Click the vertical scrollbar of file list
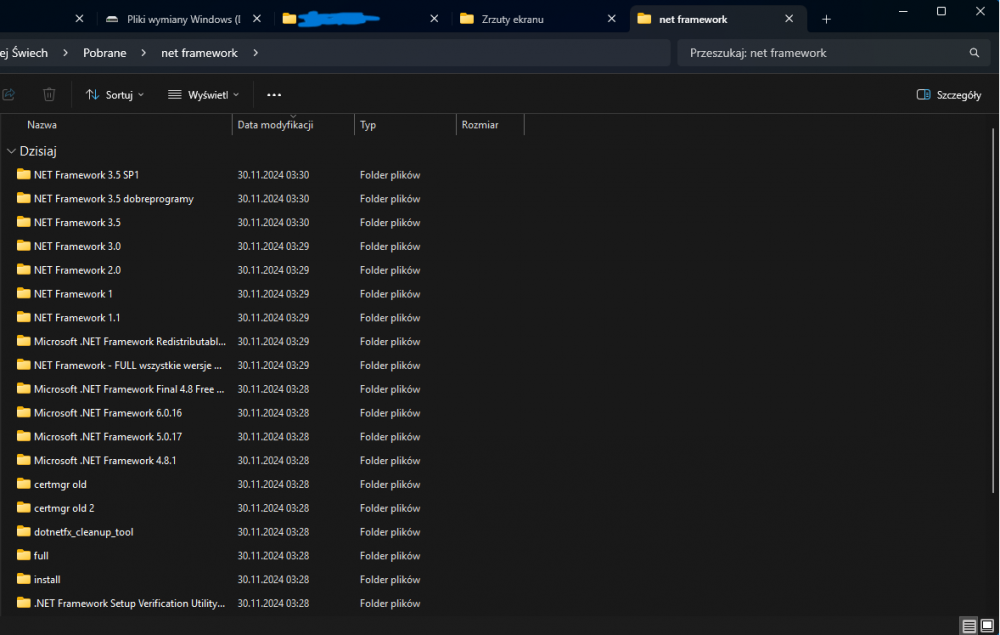 993,310
